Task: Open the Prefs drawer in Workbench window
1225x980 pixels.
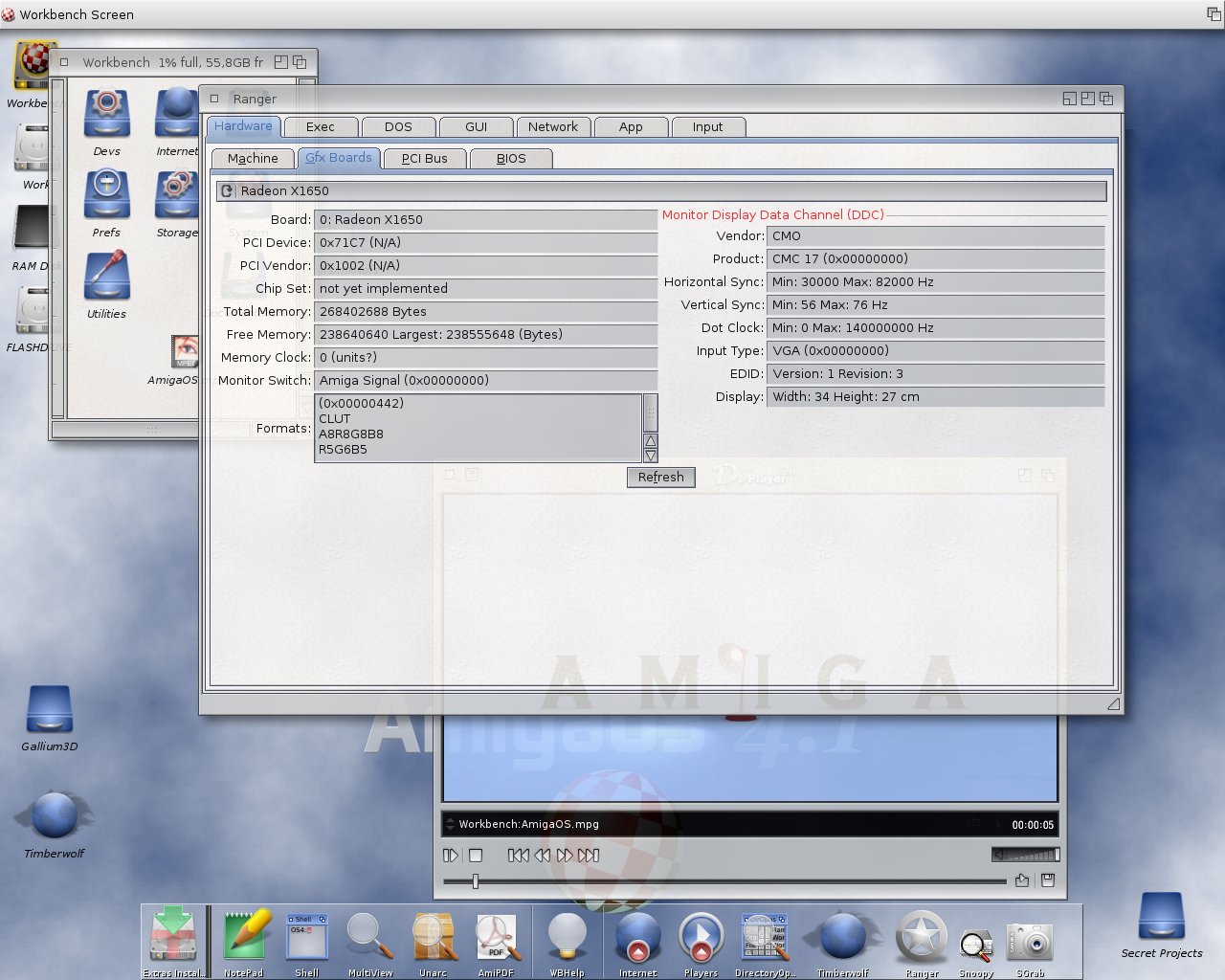Action: [x=107, y=195]
